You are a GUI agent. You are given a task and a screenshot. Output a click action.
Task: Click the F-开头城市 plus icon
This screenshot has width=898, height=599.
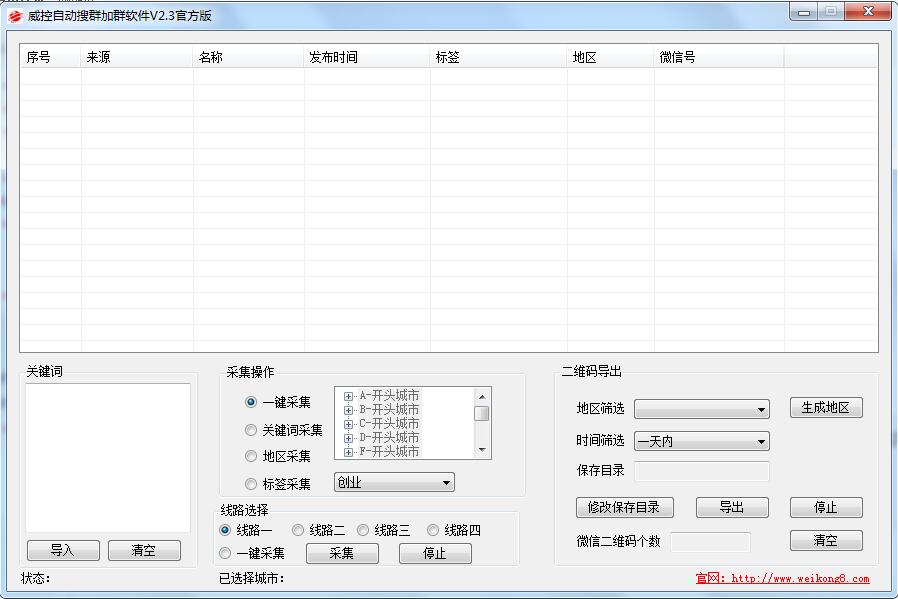tap(349, 452)
